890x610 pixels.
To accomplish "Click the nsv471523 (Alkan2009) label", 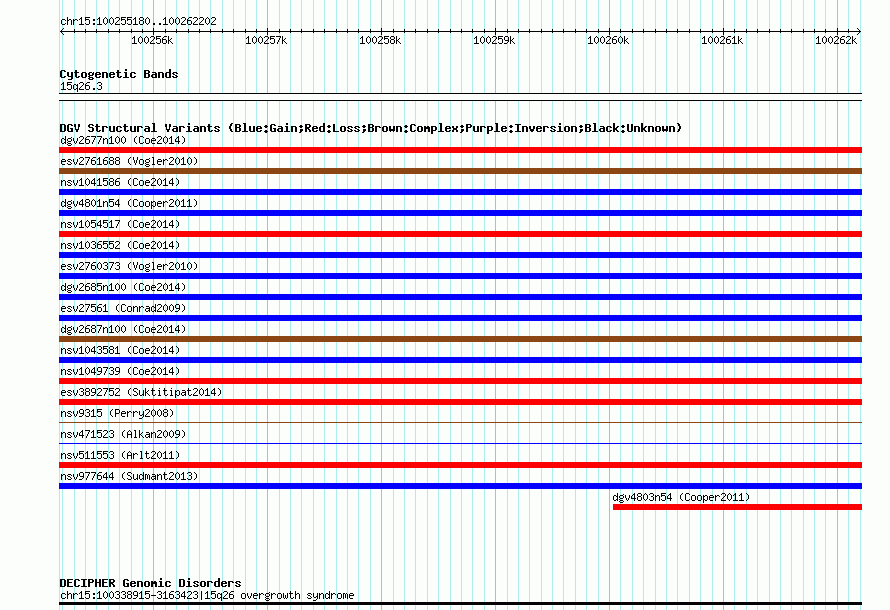I will coord(123,434).
